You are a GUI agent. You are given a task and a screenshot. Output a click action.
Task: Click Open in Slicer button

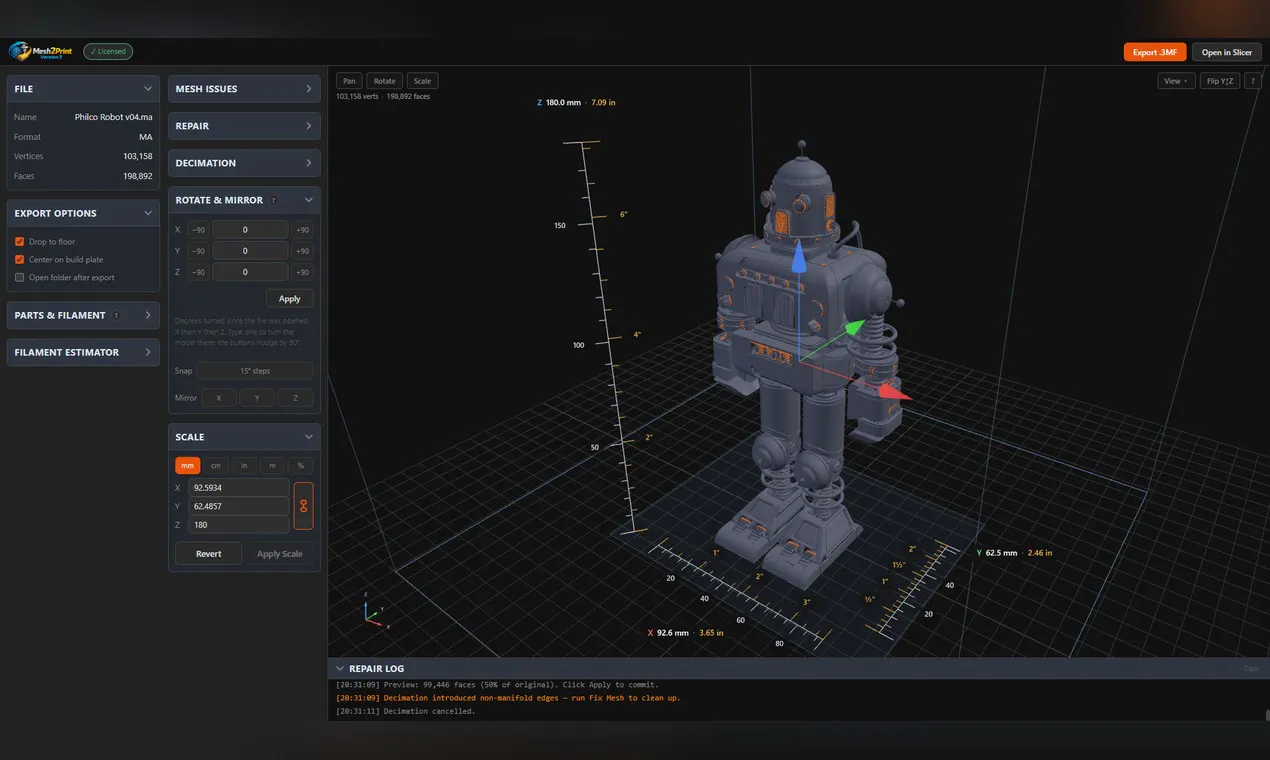(x=1227, y=52)
